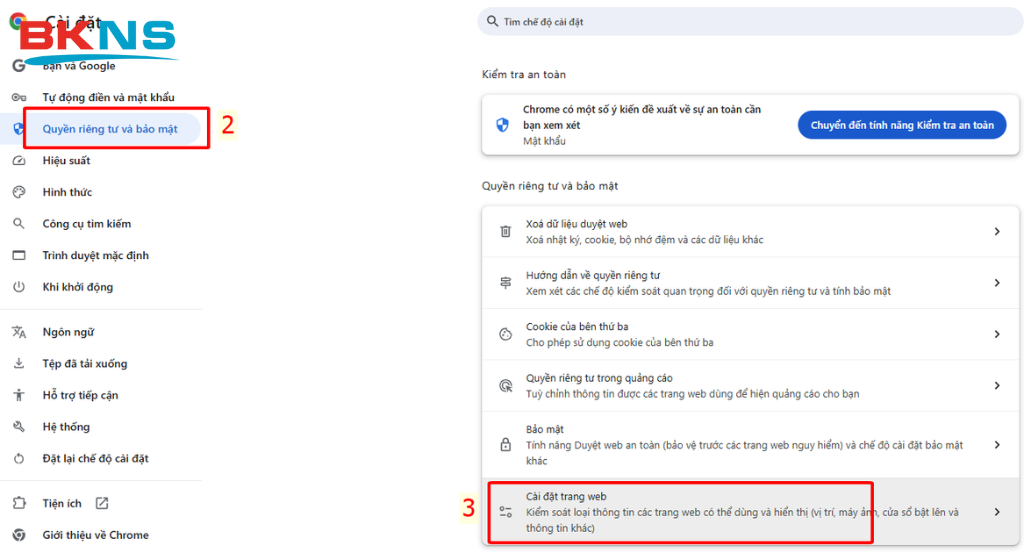Click the chevron arrow on Cài đặt trang web row
Screen dimensions: 1024x559
[x=997, y=512]
